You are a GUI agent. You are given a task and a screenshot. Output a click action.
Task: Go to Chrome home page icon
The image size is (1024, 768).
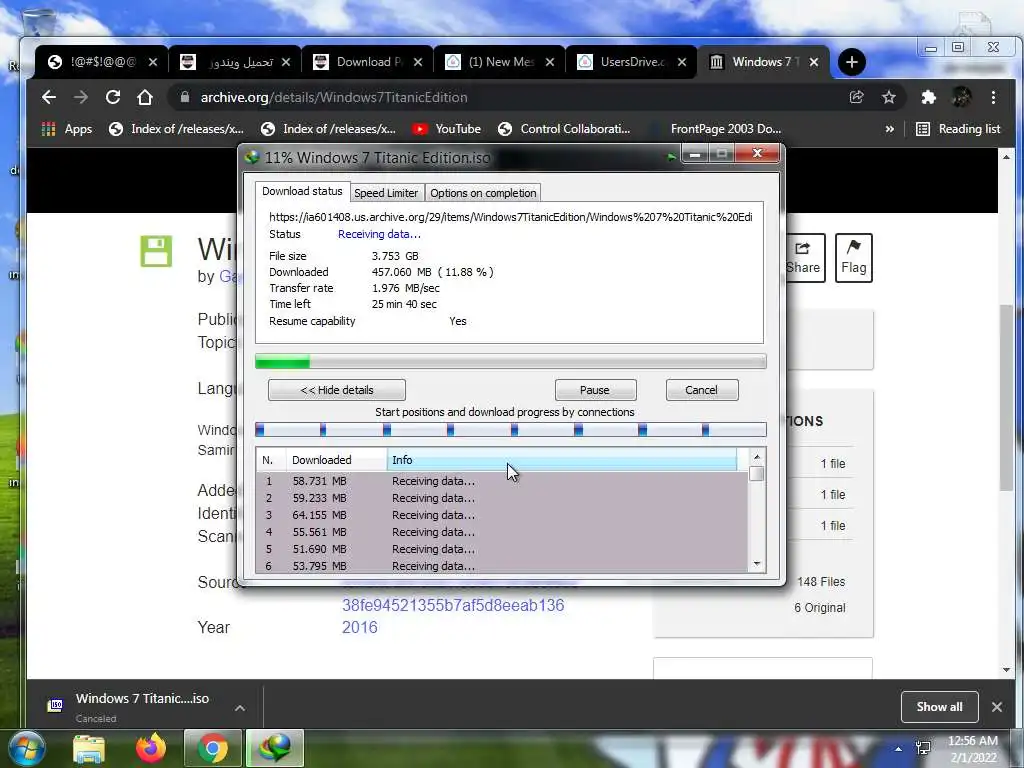coord(145,97)
